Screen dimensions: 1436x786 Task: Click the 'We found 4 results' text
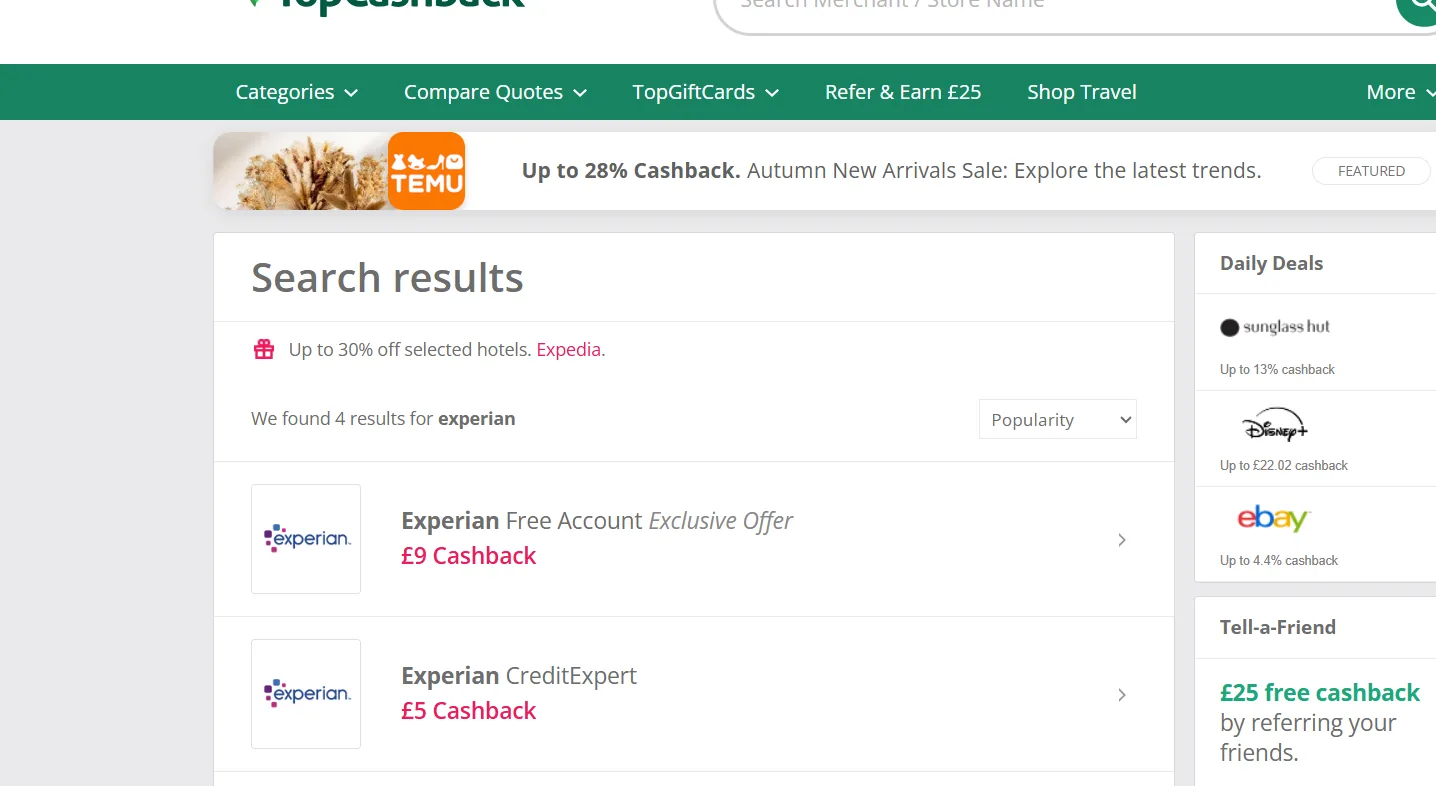(383, 419)
